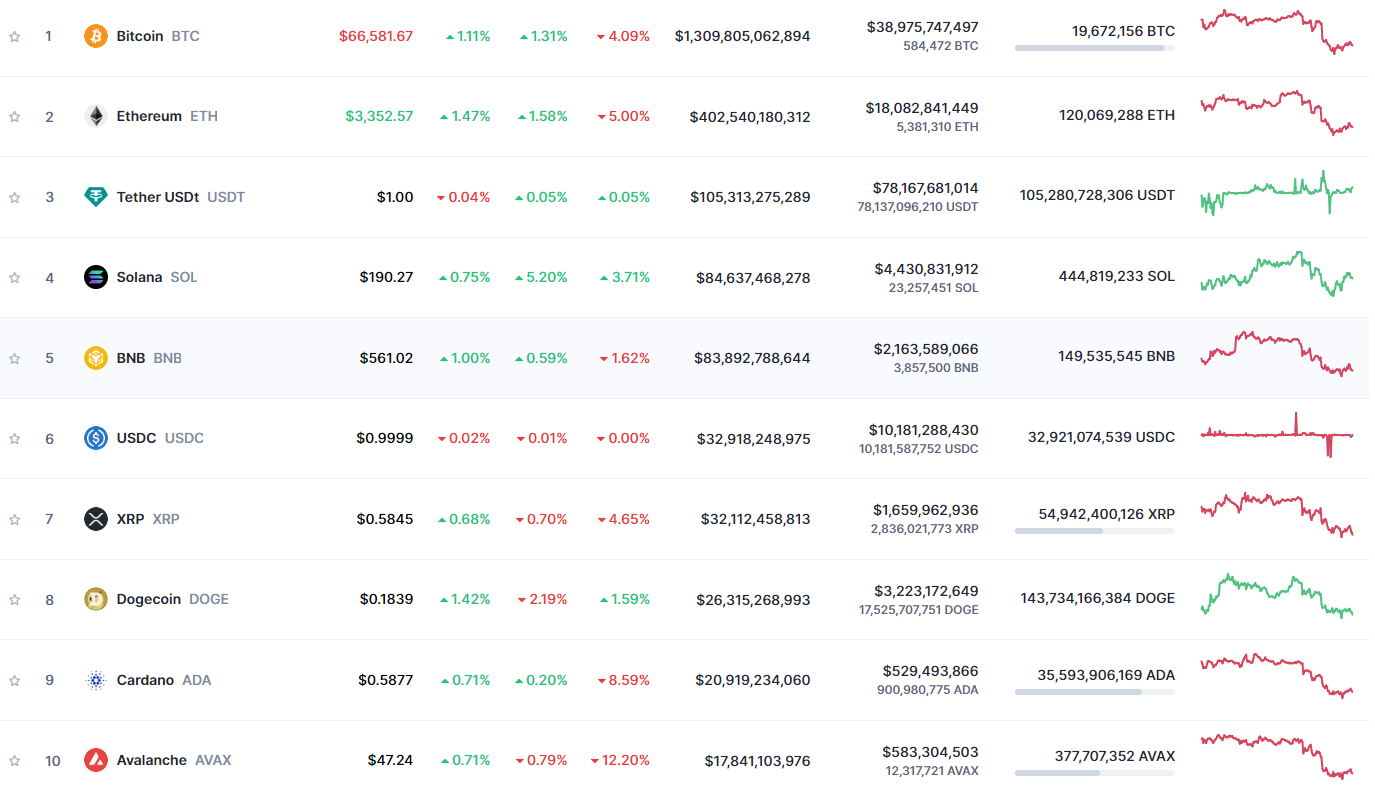1375x791 pixels.
Task: Click USDC volume $10,181,288,430
Action: [x=926, y=430]
